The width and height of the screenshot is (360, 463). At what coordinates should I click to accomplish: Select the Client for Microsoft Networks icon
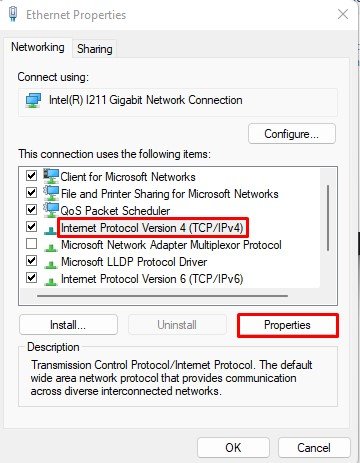tap(51, 176)
